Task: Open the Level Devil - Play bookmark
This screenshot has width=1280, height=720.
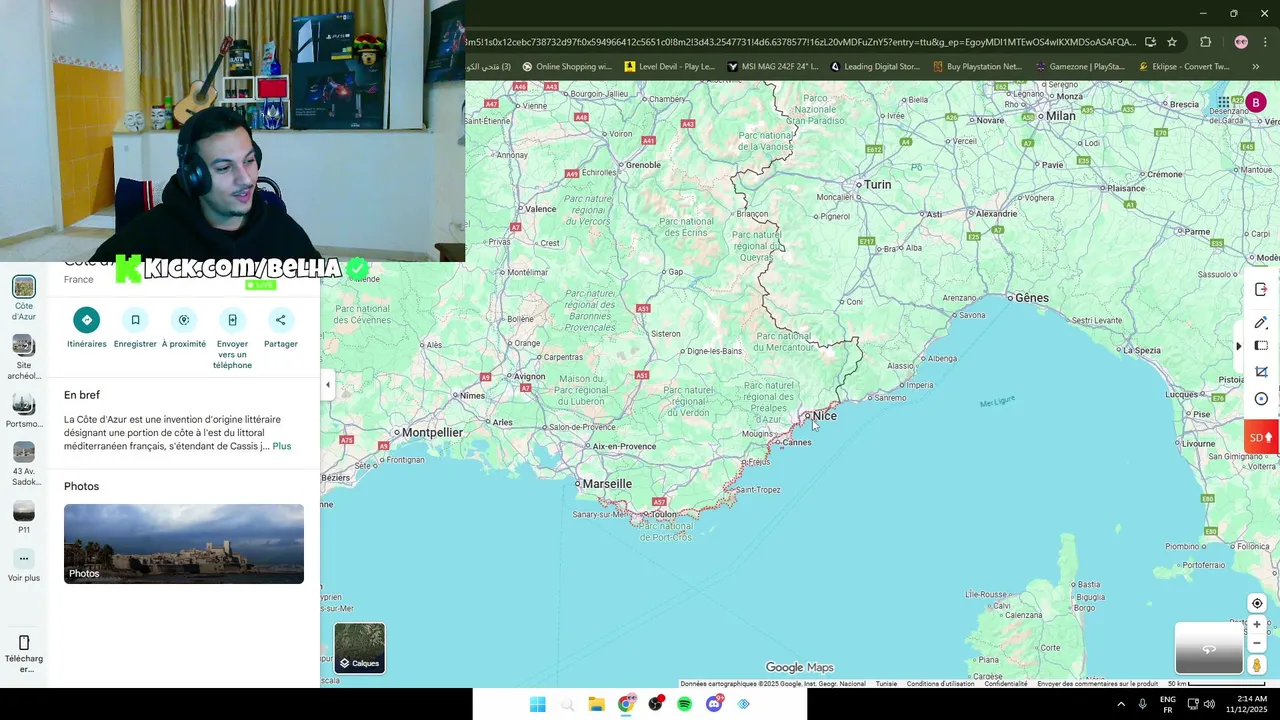Action: pos(669,67)
